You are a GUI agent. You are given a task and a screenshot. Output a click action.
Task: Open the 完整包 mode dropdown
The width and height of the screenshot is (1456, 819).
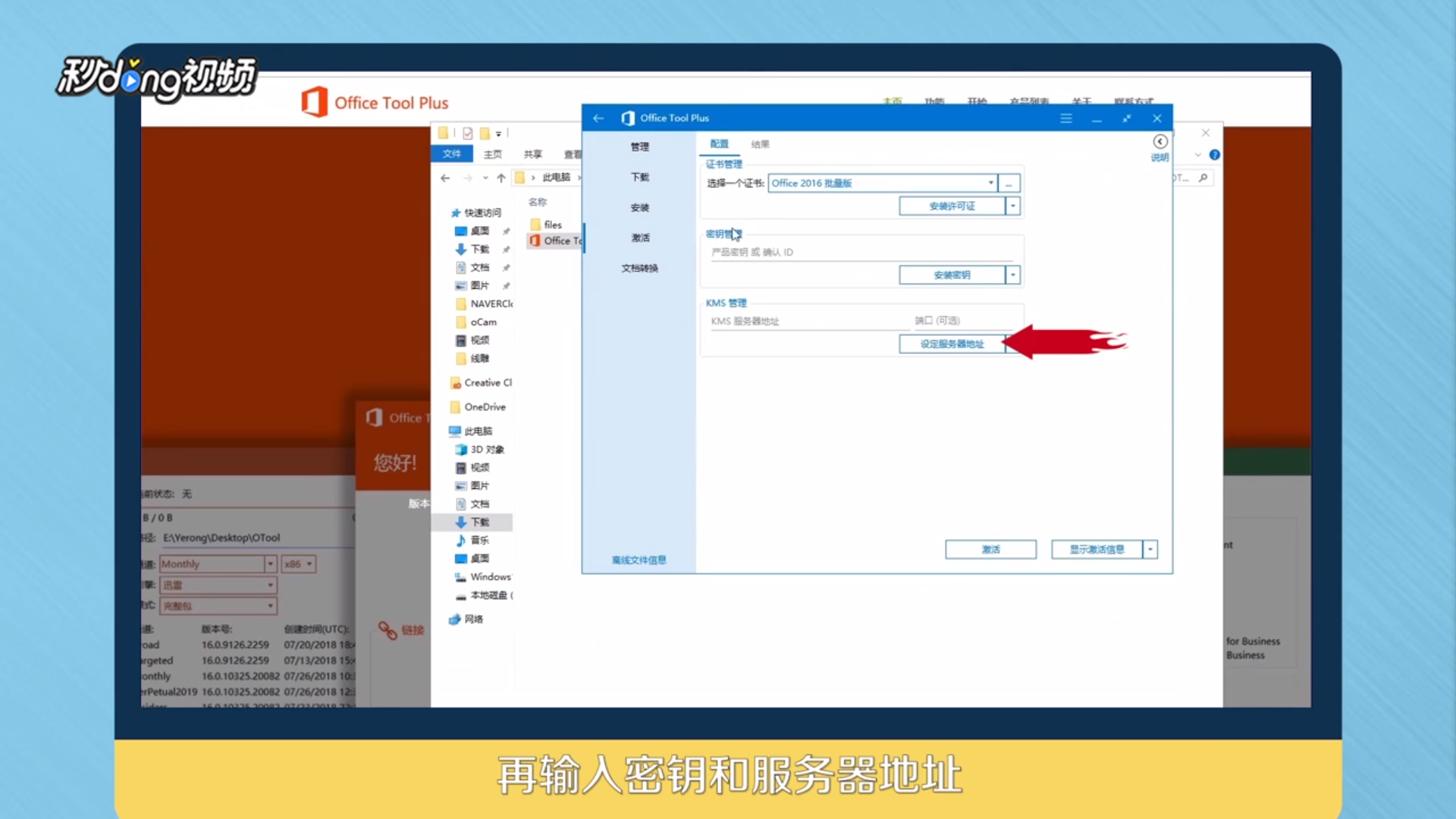218,606
